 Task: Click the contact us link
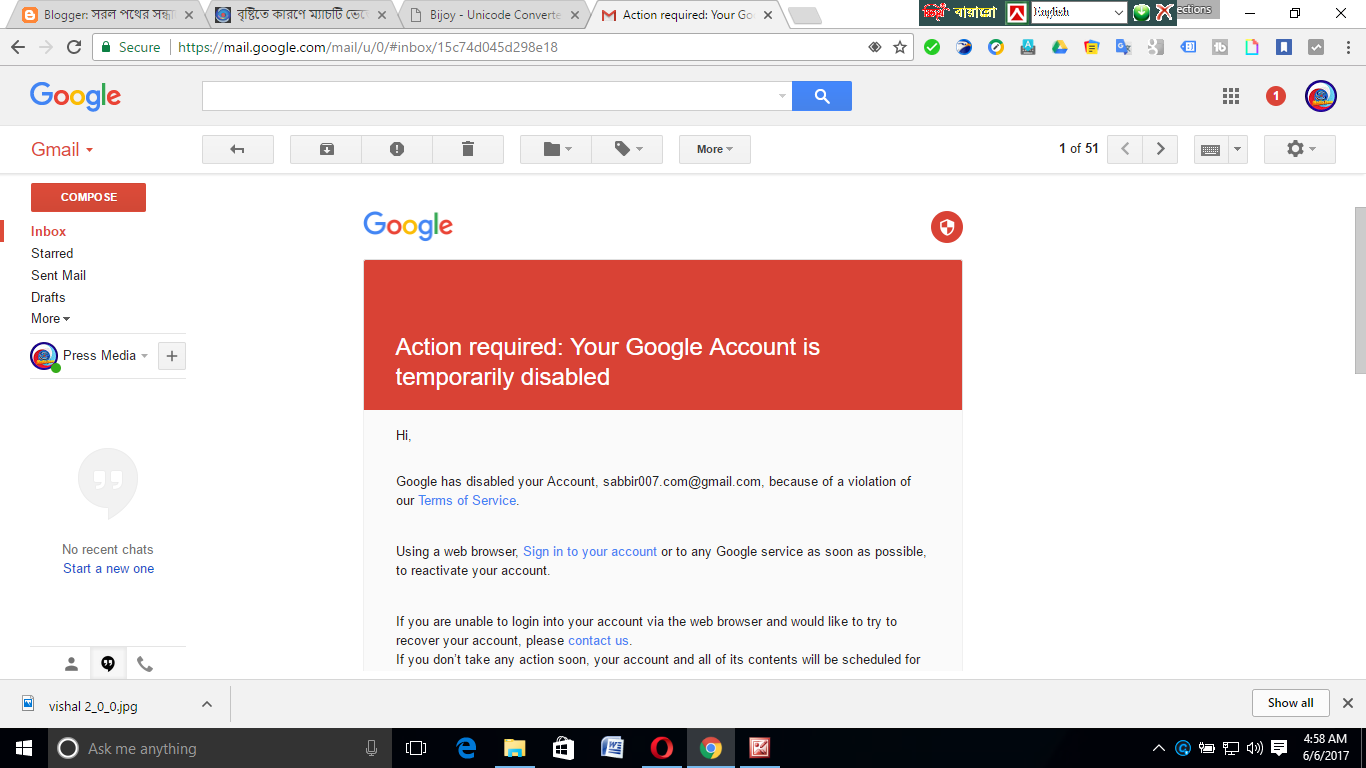coord(599,640)
